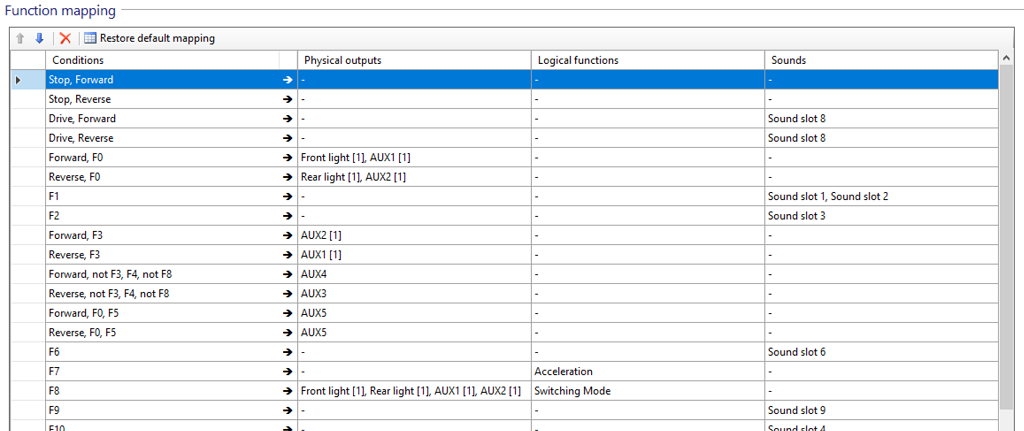
Task: Click the move up arrow icon
Action: [x=20, y=38]
